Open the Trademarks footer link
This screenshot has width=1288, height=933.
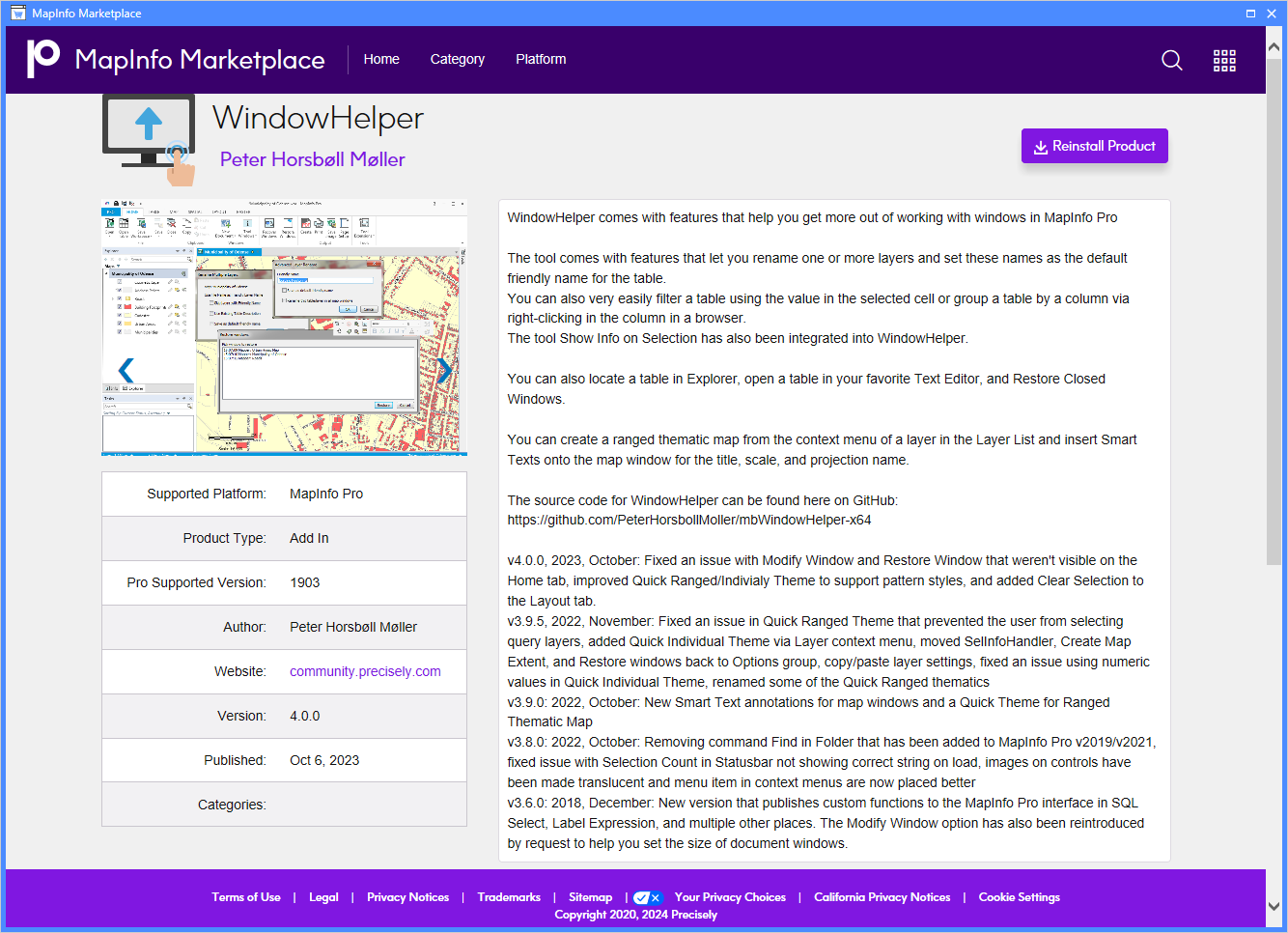(x=509, y=897)
